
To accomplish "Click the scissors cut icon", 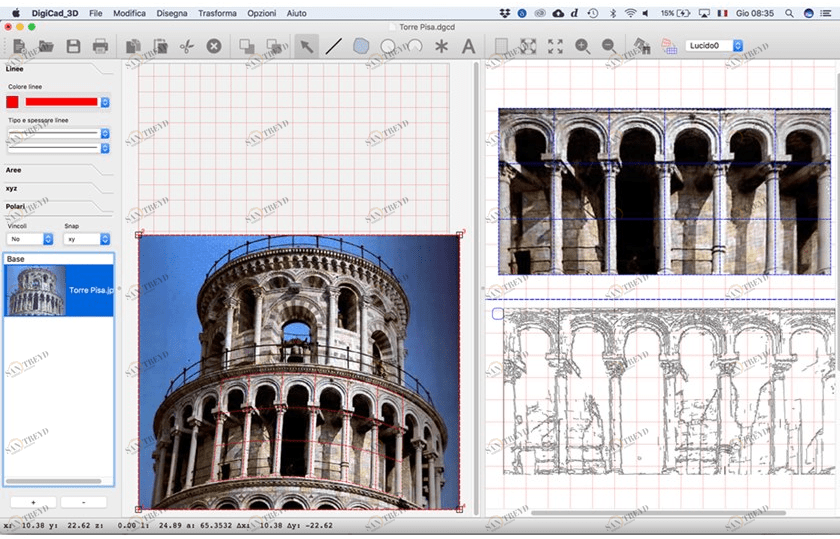I will click(x=186, y=46).
